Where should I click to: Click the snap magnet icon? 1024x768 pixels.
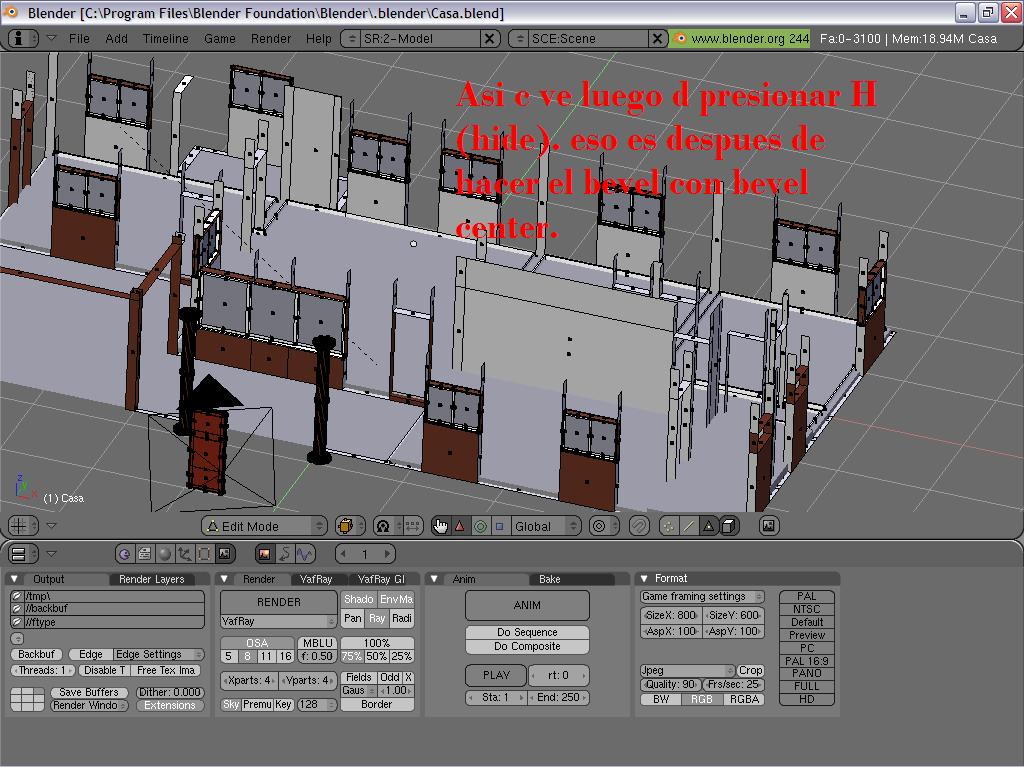tap(639, 526)
